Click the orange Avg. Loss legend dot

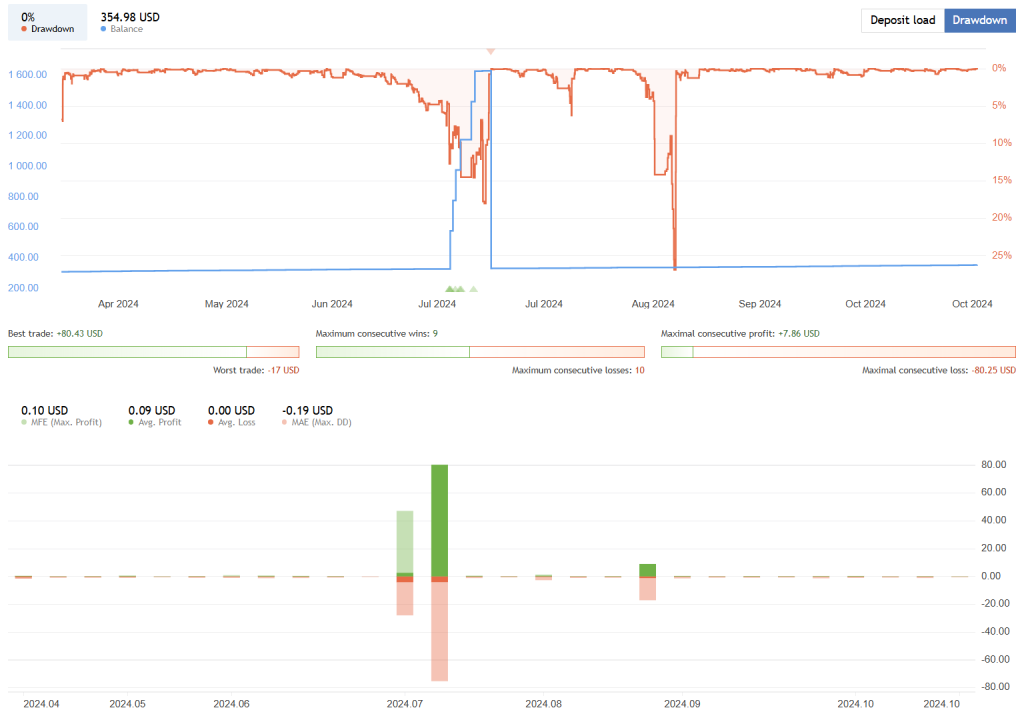point(211,422)
